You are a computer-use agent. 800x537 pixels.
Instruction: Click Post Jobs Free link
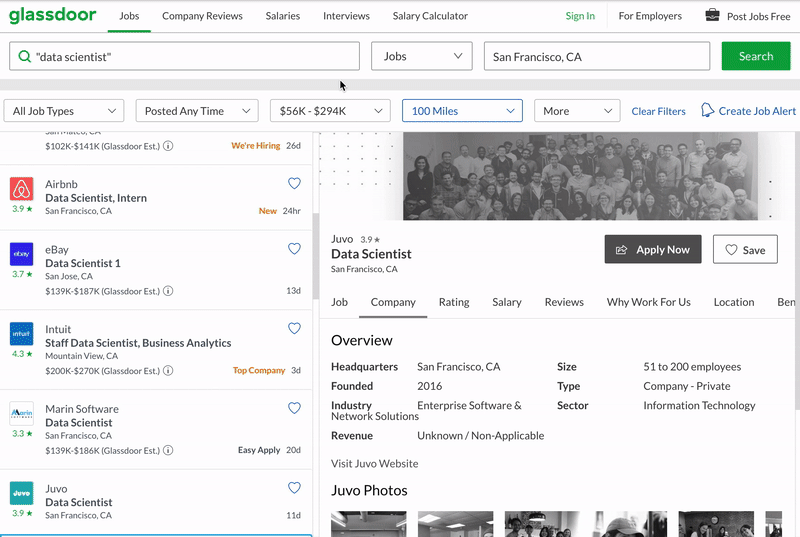tap(758, 16)
